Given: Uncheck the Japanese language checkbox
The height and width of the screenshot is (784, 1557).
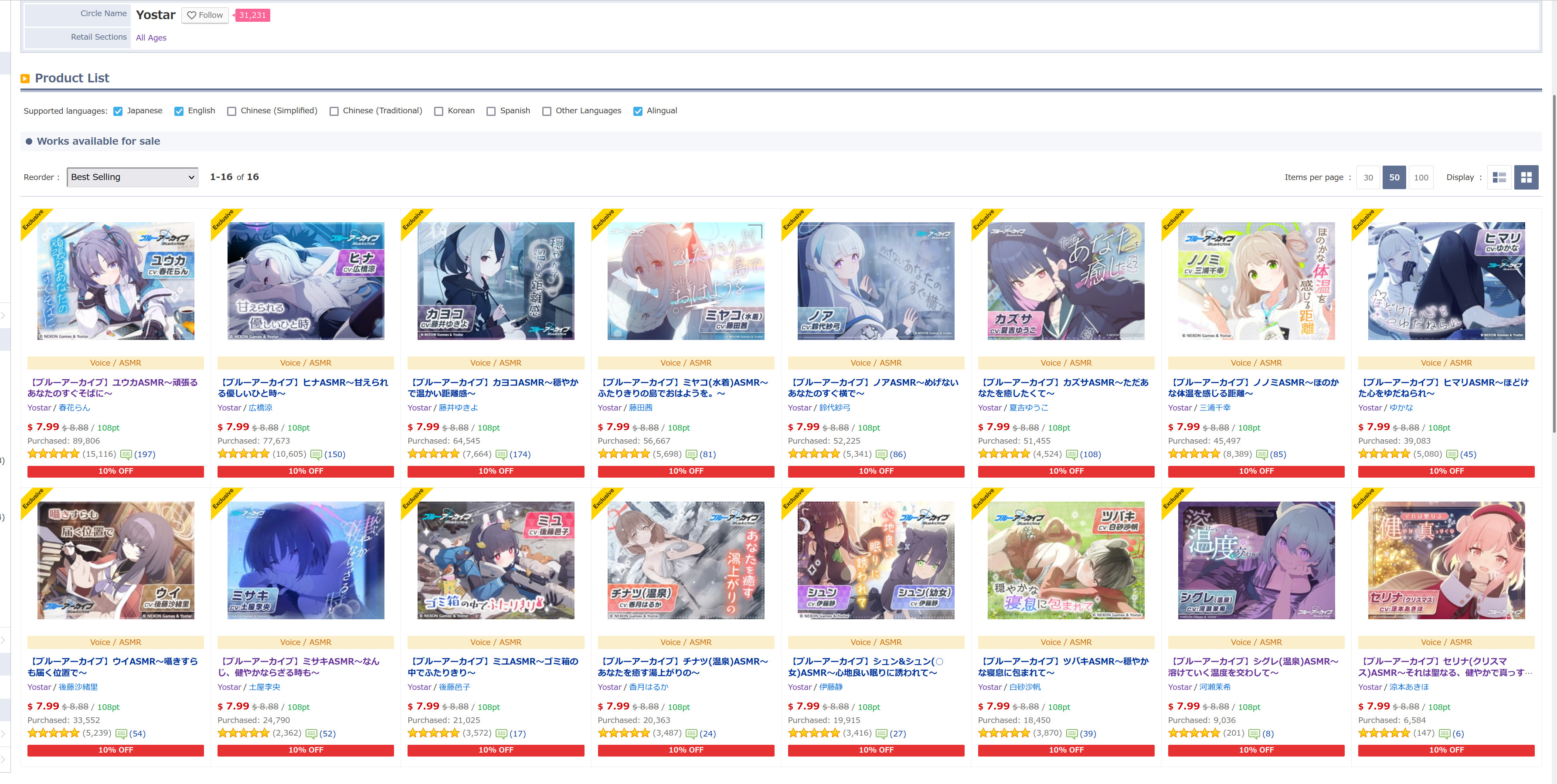Looking at the screenshot, I should pos(118,111).
